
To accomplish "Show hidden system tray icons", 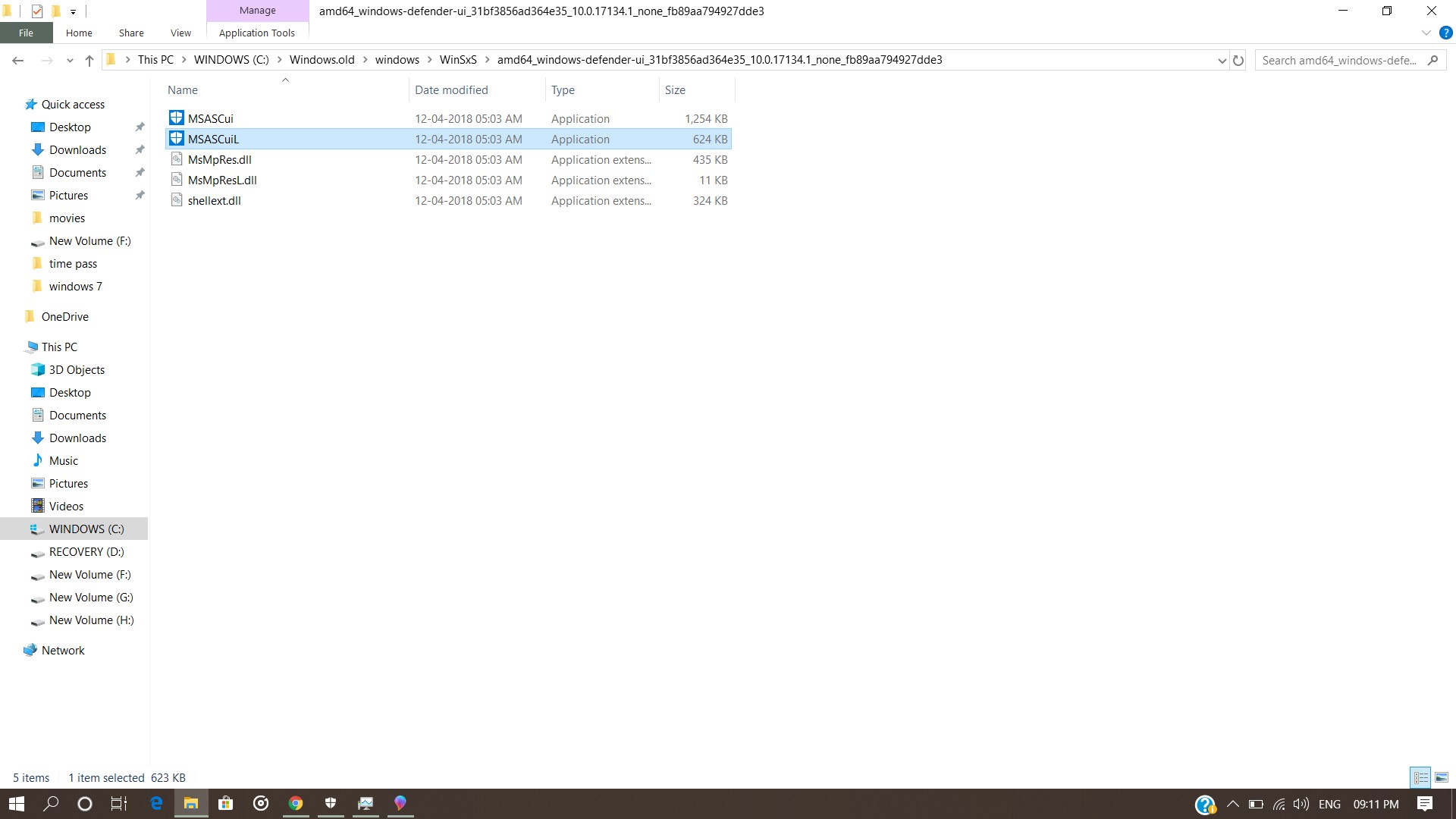I will tap(1233, 804).
